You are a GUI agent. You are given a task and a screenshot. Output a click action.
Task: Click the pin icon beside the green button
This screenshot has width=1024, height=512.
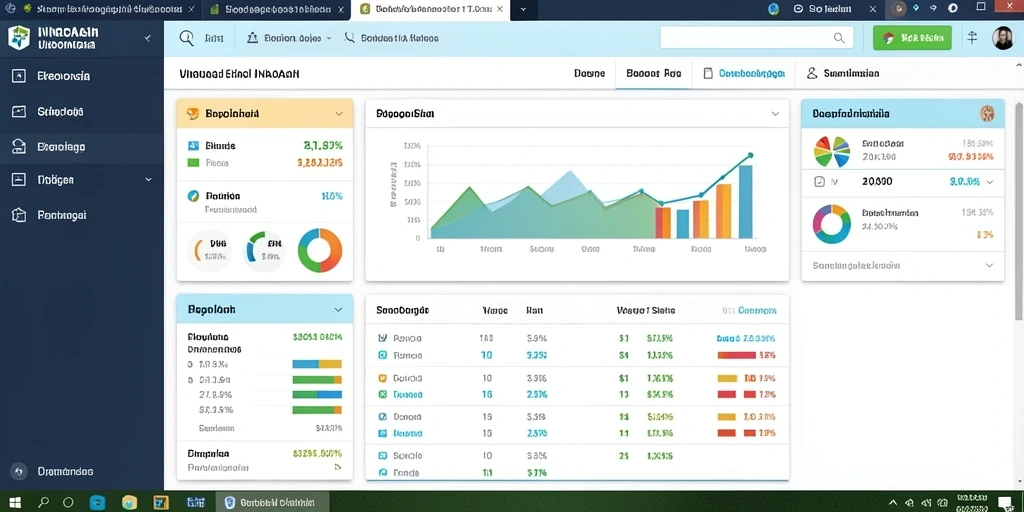[x=972, y=38]
